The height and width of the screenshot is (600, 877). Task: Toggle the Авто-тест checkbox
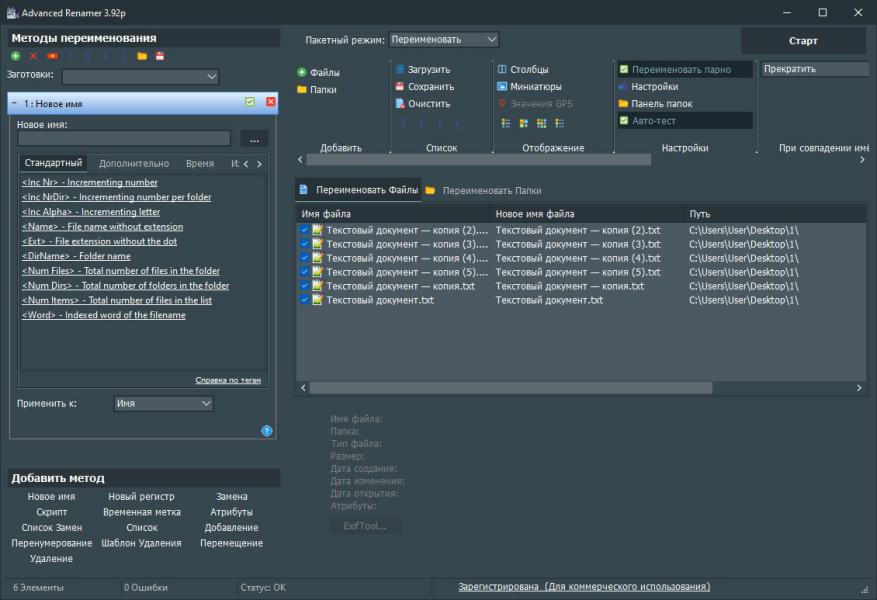pos(624,120)
